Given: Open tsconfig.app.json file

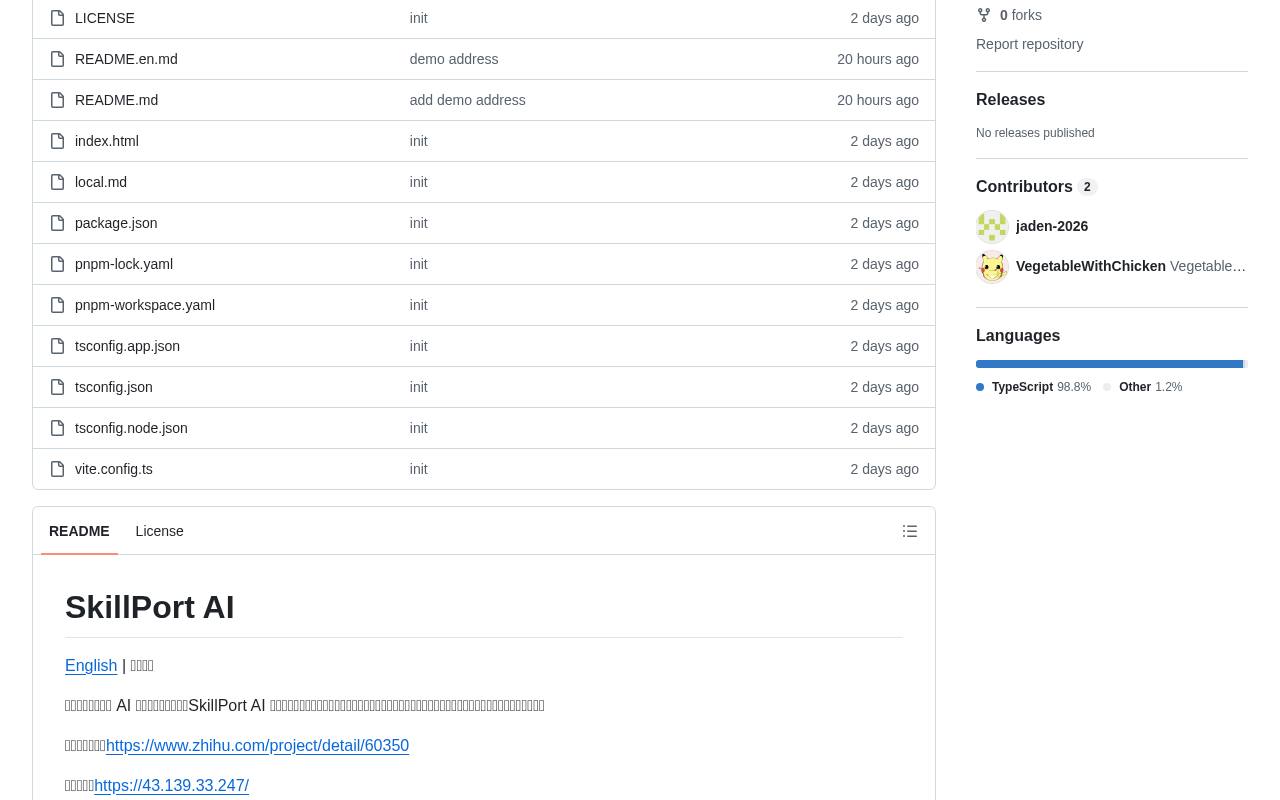Looking at the screenshot, I should click(127, 346).
